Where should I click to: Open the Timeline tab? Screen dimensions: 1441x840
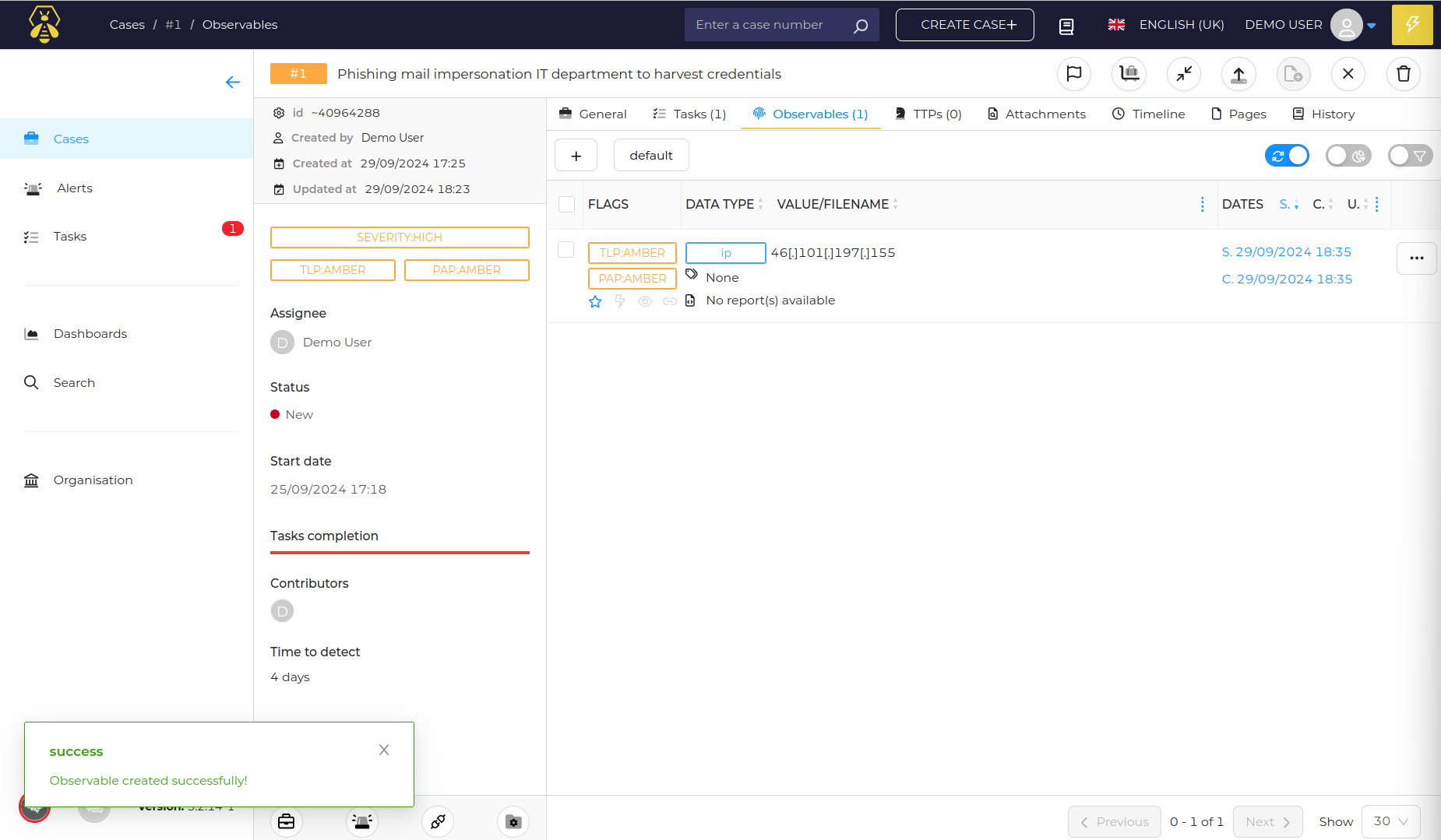point(1149,114)
